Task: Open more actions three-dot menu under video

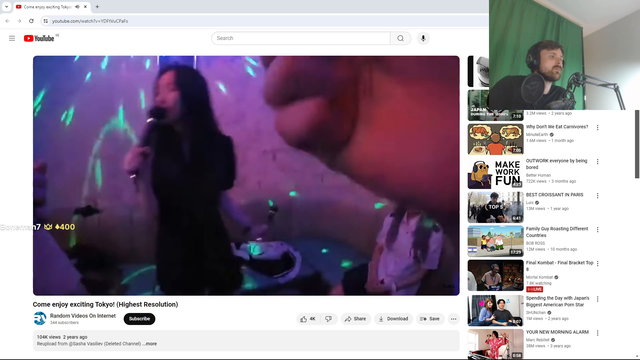Action: 453,319
